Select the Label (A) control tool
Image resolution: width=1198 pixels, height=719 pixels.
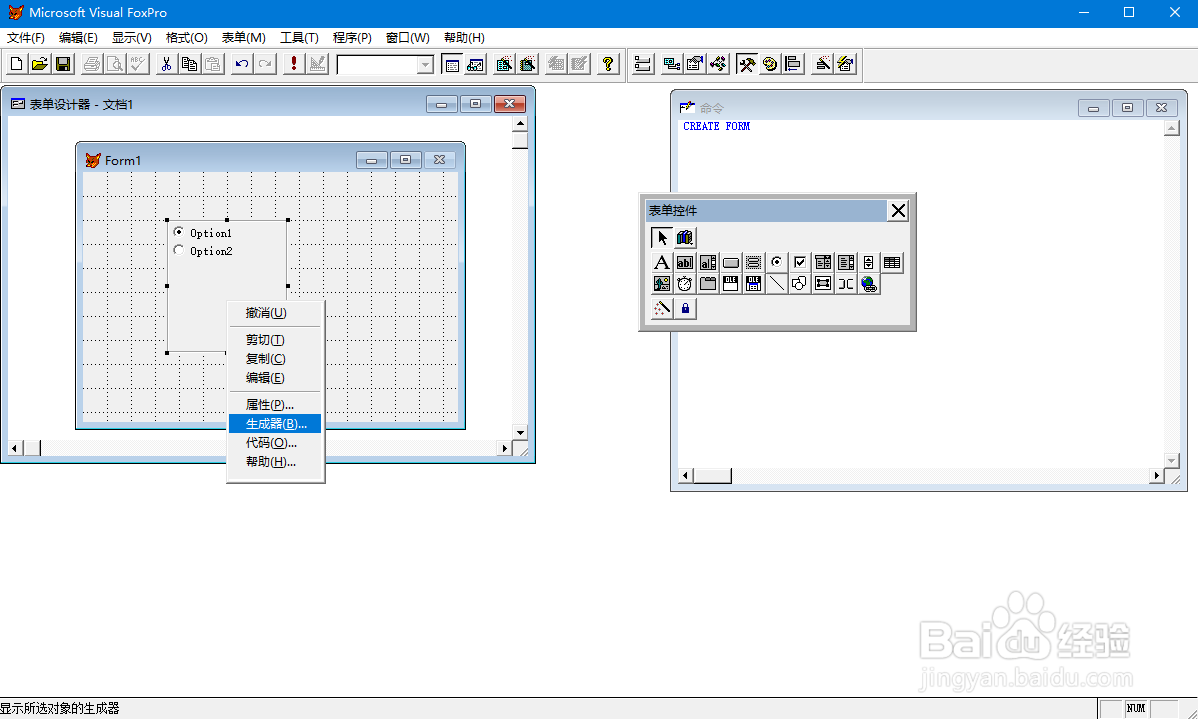(x=662, y=263)
